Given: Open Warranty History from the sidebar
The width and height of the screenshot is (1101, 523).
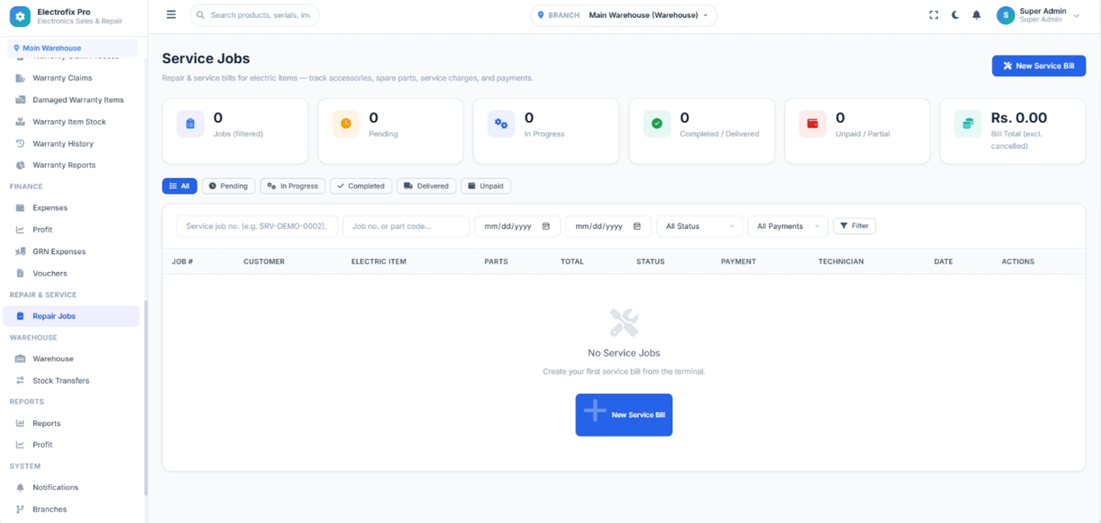Looking at the screenshot, I should (62, 143).
